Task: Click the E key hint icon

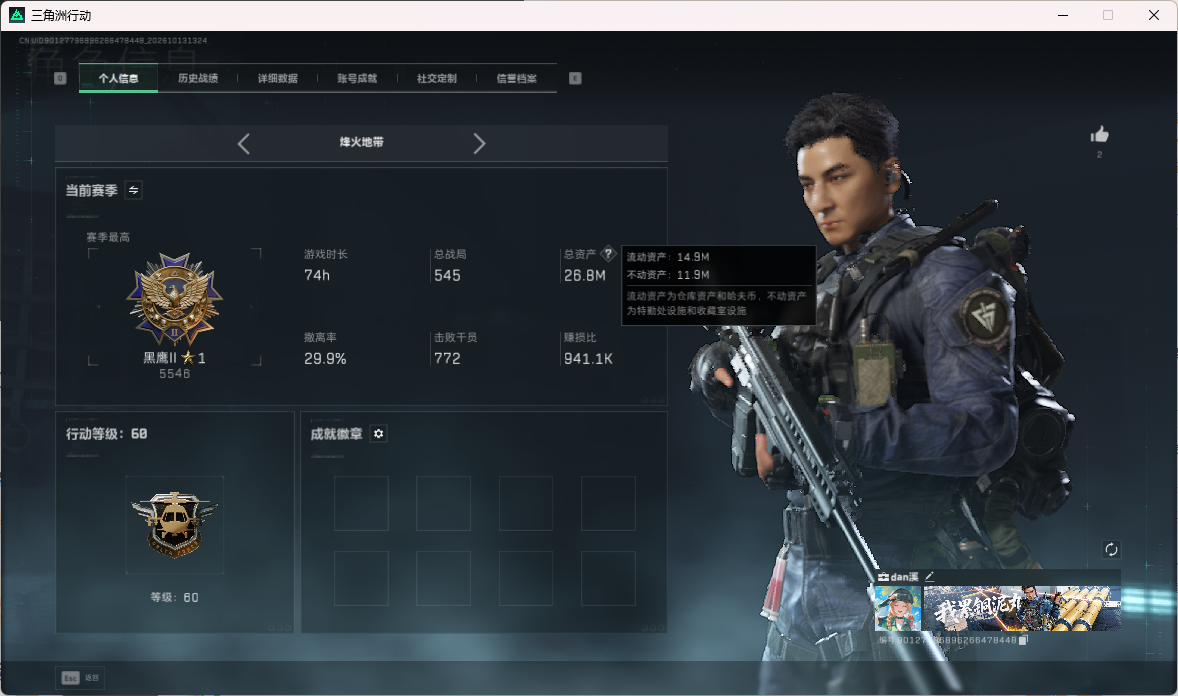Action: click(x=575, y=78)
